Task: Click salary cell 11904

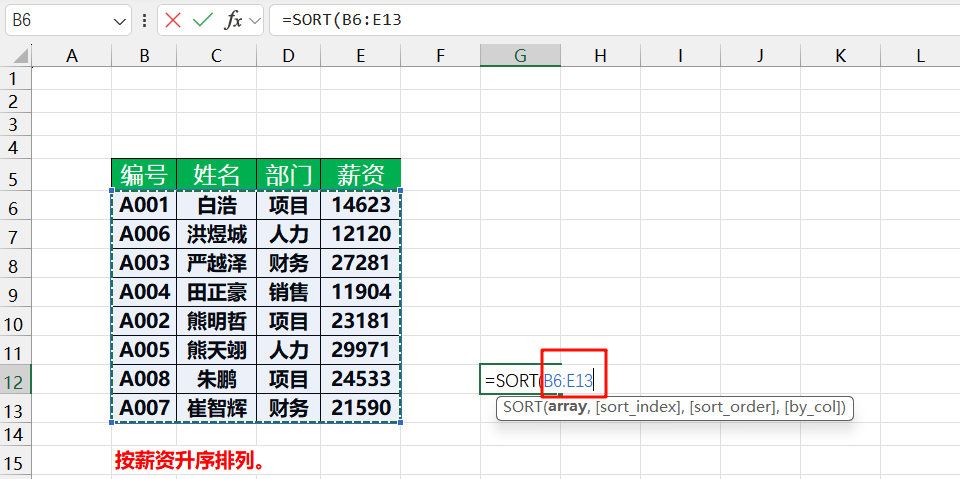Action: click(361, 292)
